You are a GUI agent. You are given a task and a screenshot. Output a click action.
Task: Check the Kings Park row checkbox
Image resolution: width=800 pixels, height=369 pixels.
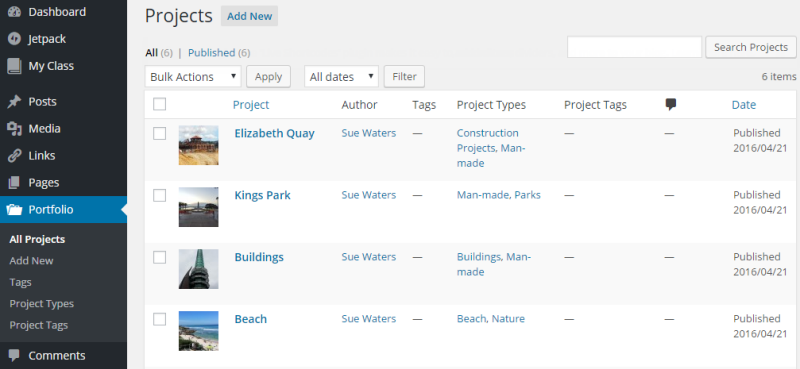pos(160,195)
